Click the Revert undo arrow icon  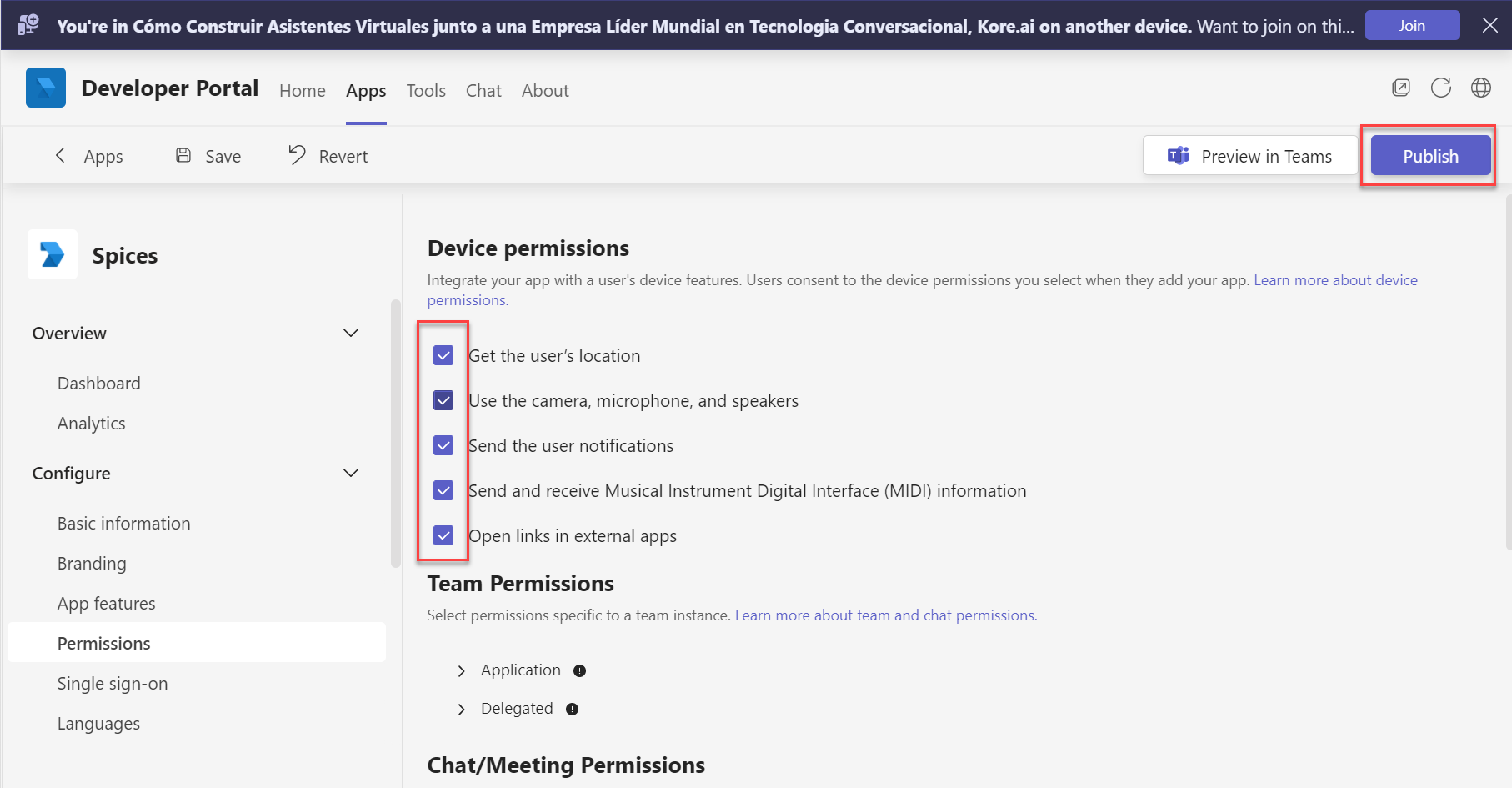pyautogui.click(x=297, y=155)
